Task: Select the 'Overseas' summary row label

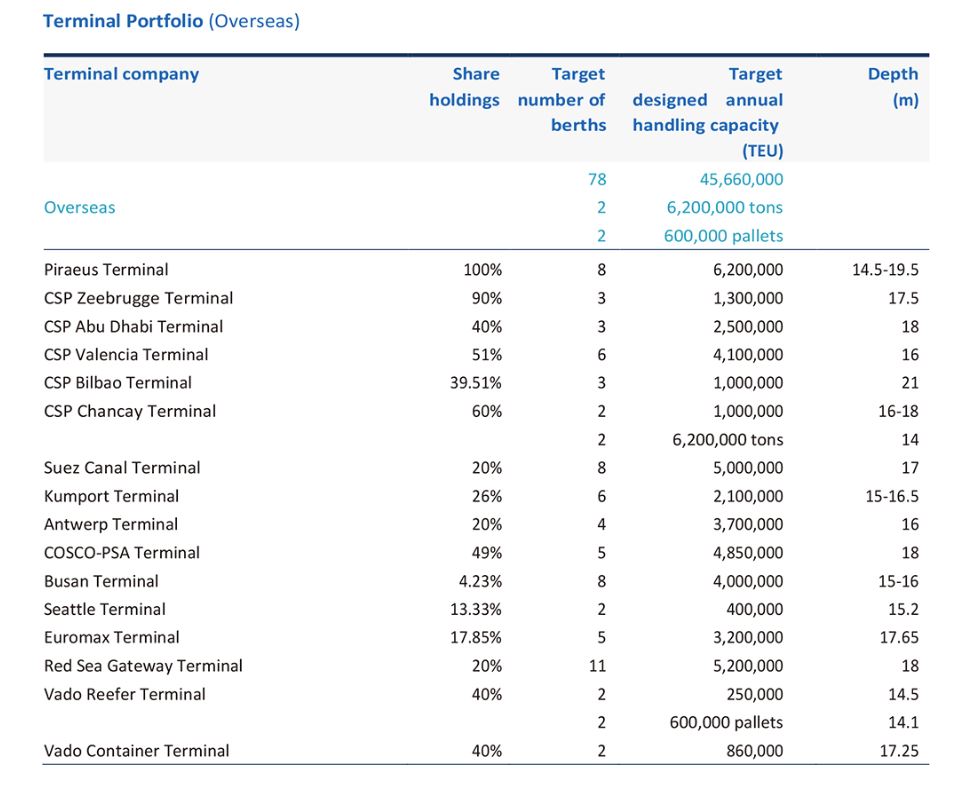Action: point(80,207)
